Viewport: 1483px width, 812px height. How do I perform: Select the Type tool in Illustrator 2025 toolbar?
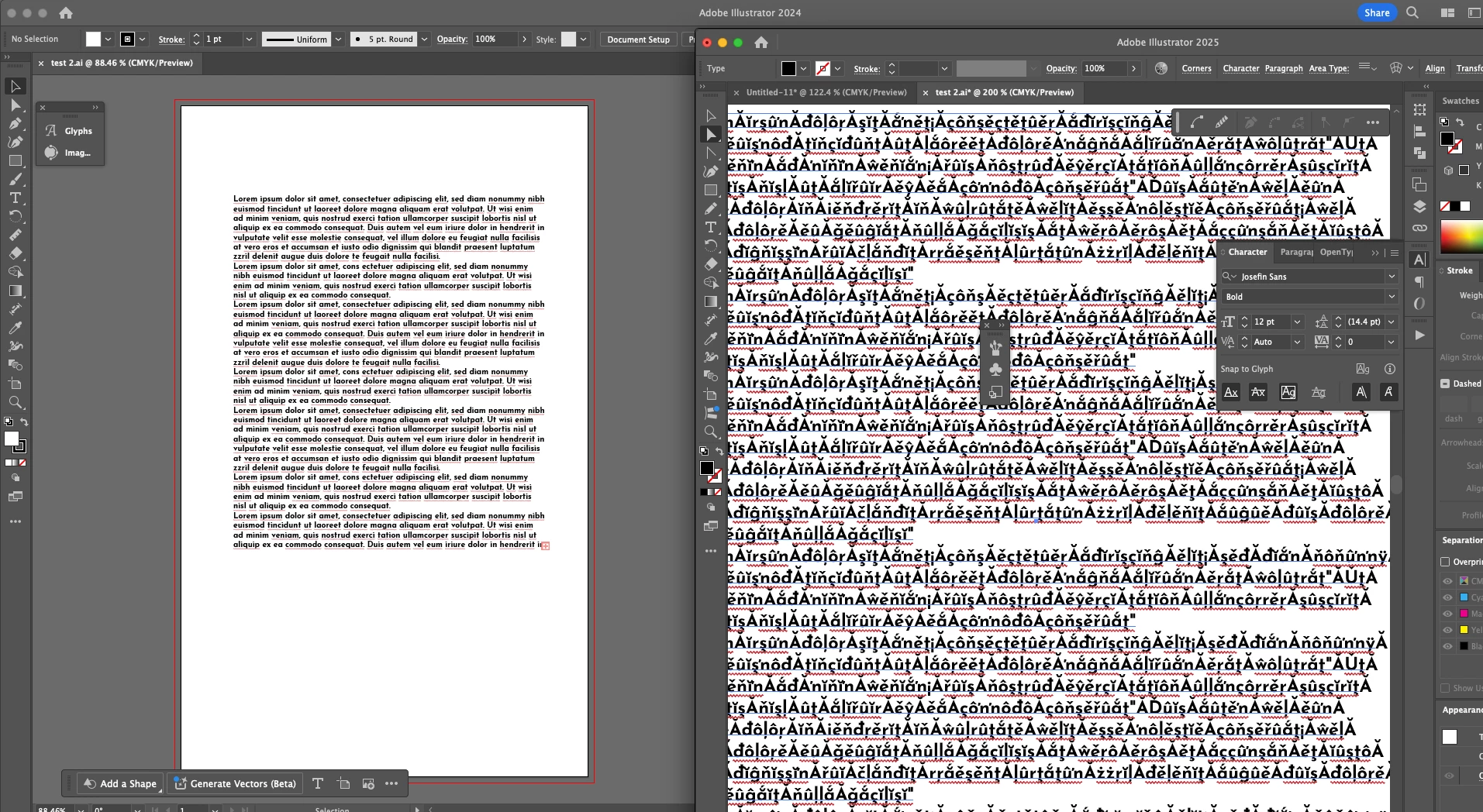pyautogui.click(x=711, y=227)
